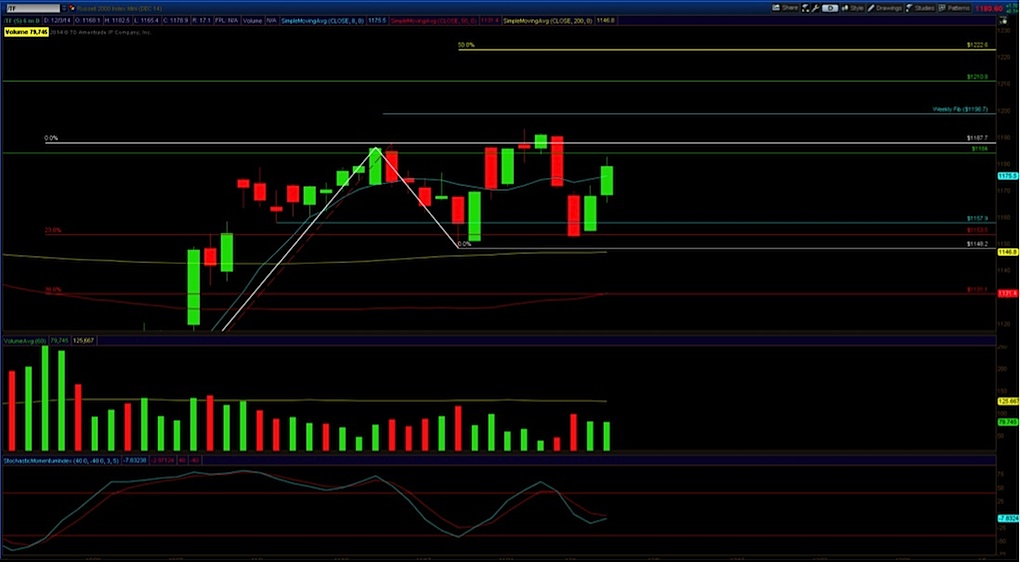Click the quick study flask icon next to Share
Viewport: 1020px width, 563px height.
(805, 8)
